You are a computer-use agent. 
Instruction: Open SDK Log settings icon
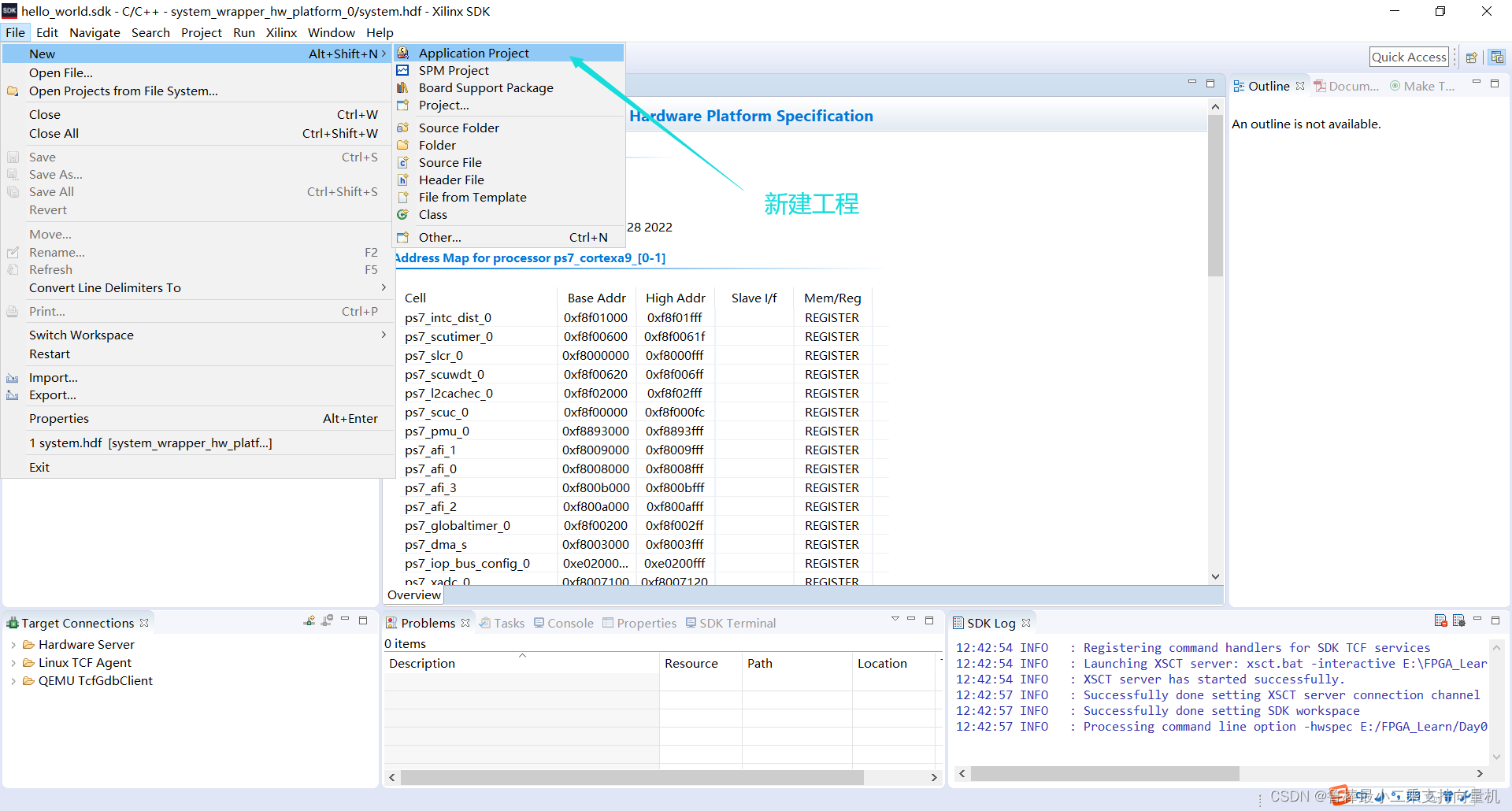[x=1458, y=620]
